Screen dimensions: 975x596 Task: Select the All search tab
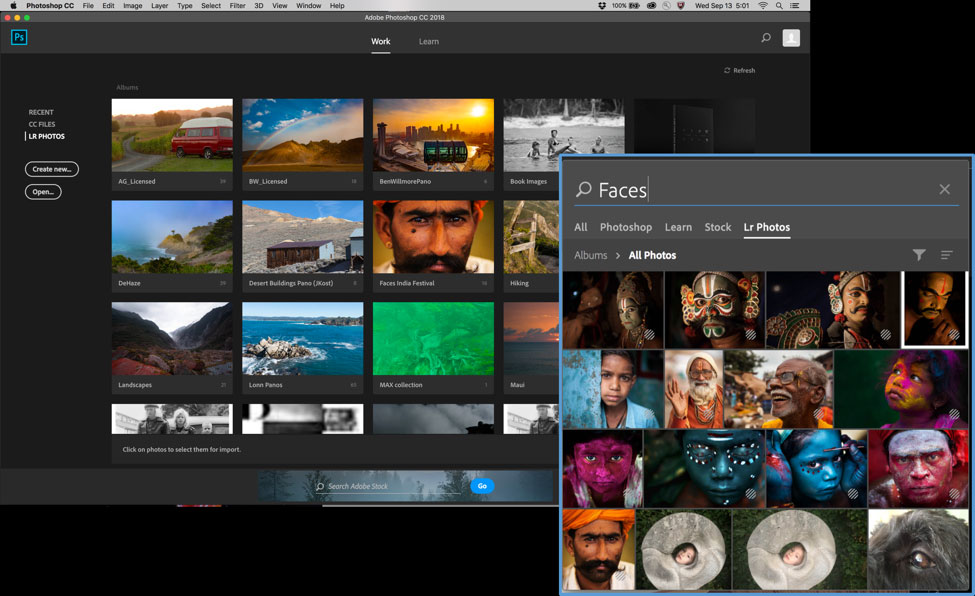[x=581, y=227]
